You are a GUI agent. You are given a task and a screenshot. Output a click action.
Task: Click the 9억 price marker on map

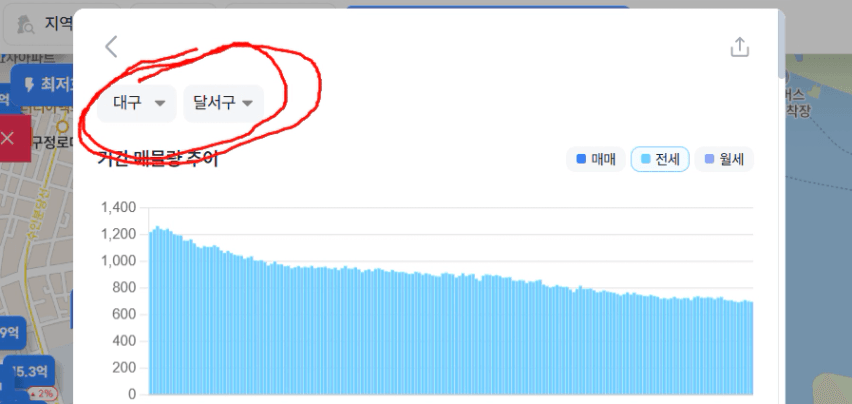point(11,333)
